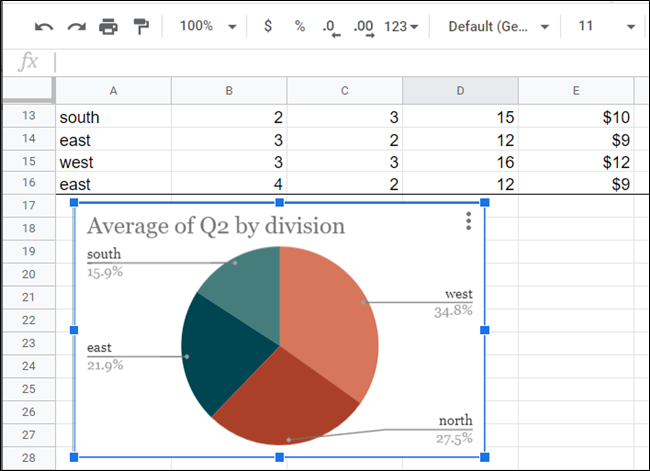Open the chart's three-dot options menu
The width and height of the screenshot is (650, 471).
468,221
